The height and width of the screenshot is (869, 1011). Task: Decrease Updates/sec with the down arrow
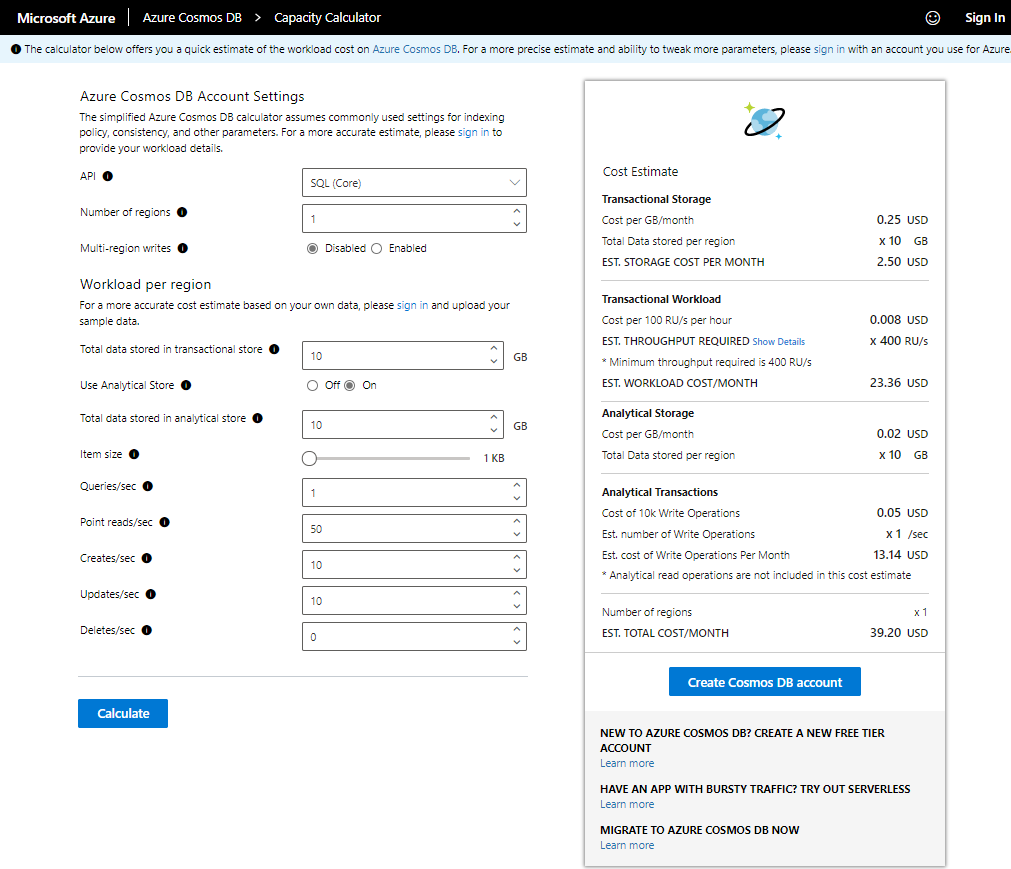516,607
